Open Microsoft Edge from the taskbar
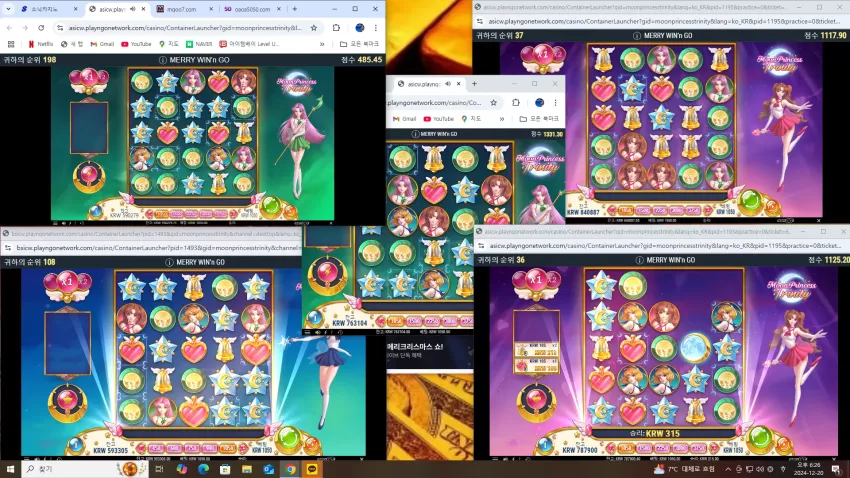 pyautogui.click(x=203, y=469)
